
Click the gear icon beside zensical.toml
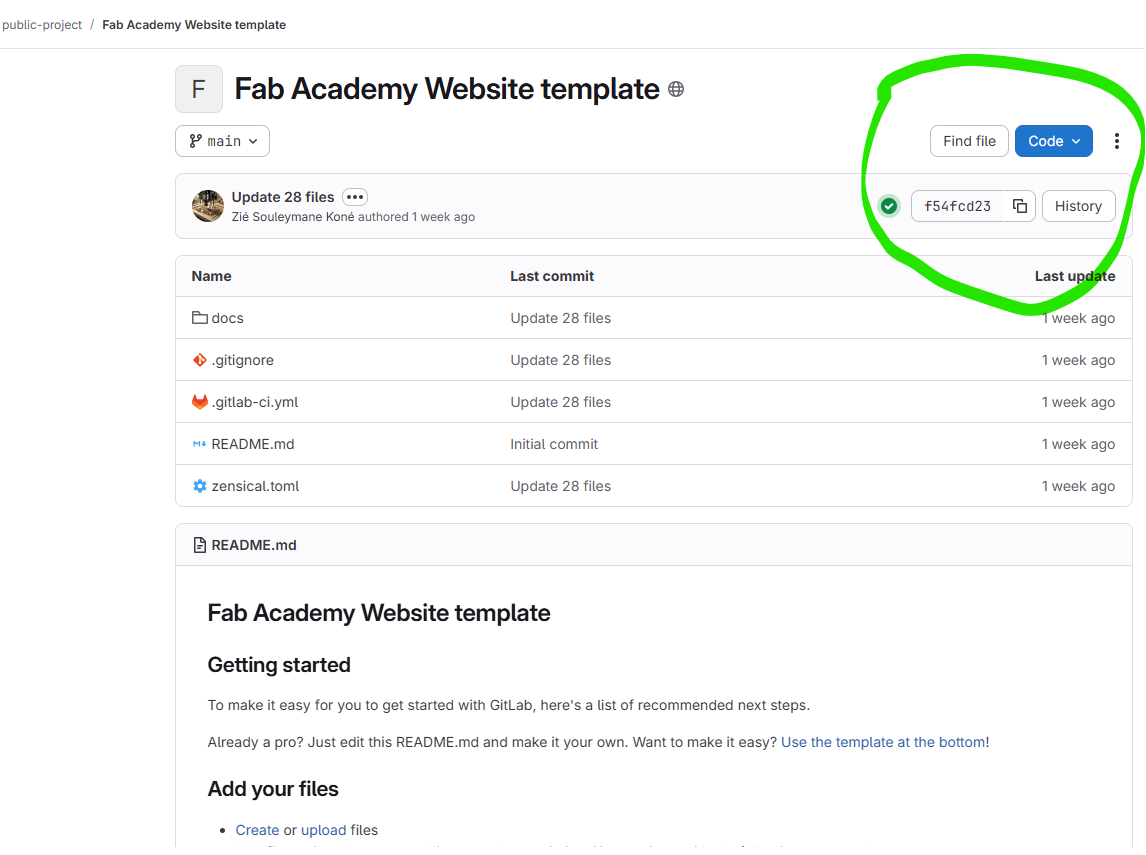pyautogui.click(x=200, y=486)
